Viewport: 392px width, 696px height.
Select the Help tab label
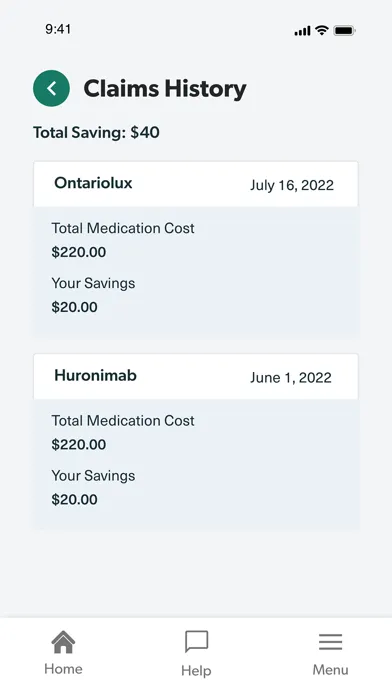click(x=196, y=670)
